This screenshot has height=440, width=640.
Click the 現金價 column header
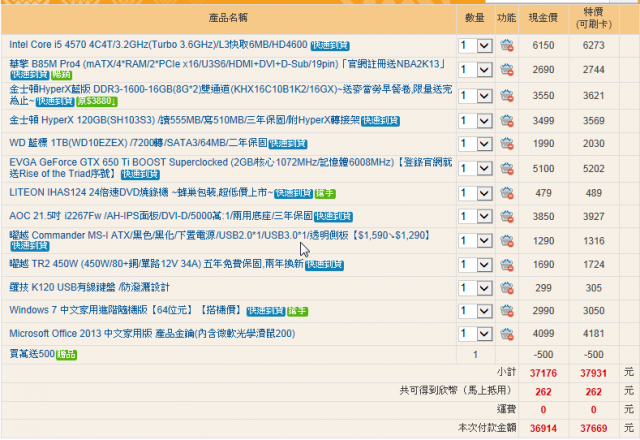(x=543, y=18)
